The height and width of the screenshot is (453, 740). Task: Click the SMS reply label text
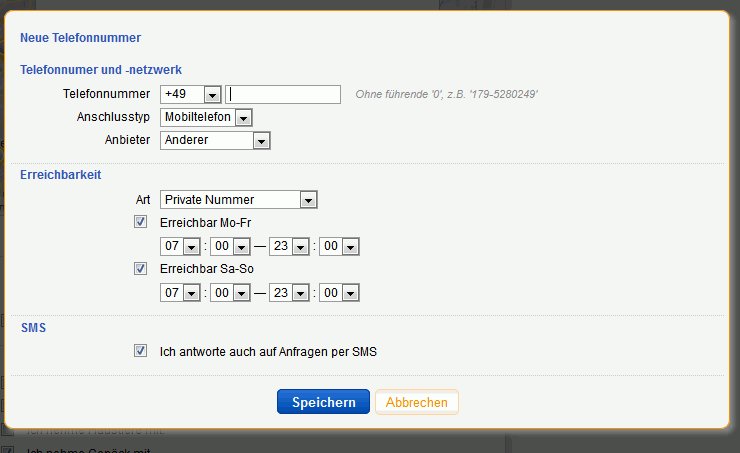click(x=268, y=352)
